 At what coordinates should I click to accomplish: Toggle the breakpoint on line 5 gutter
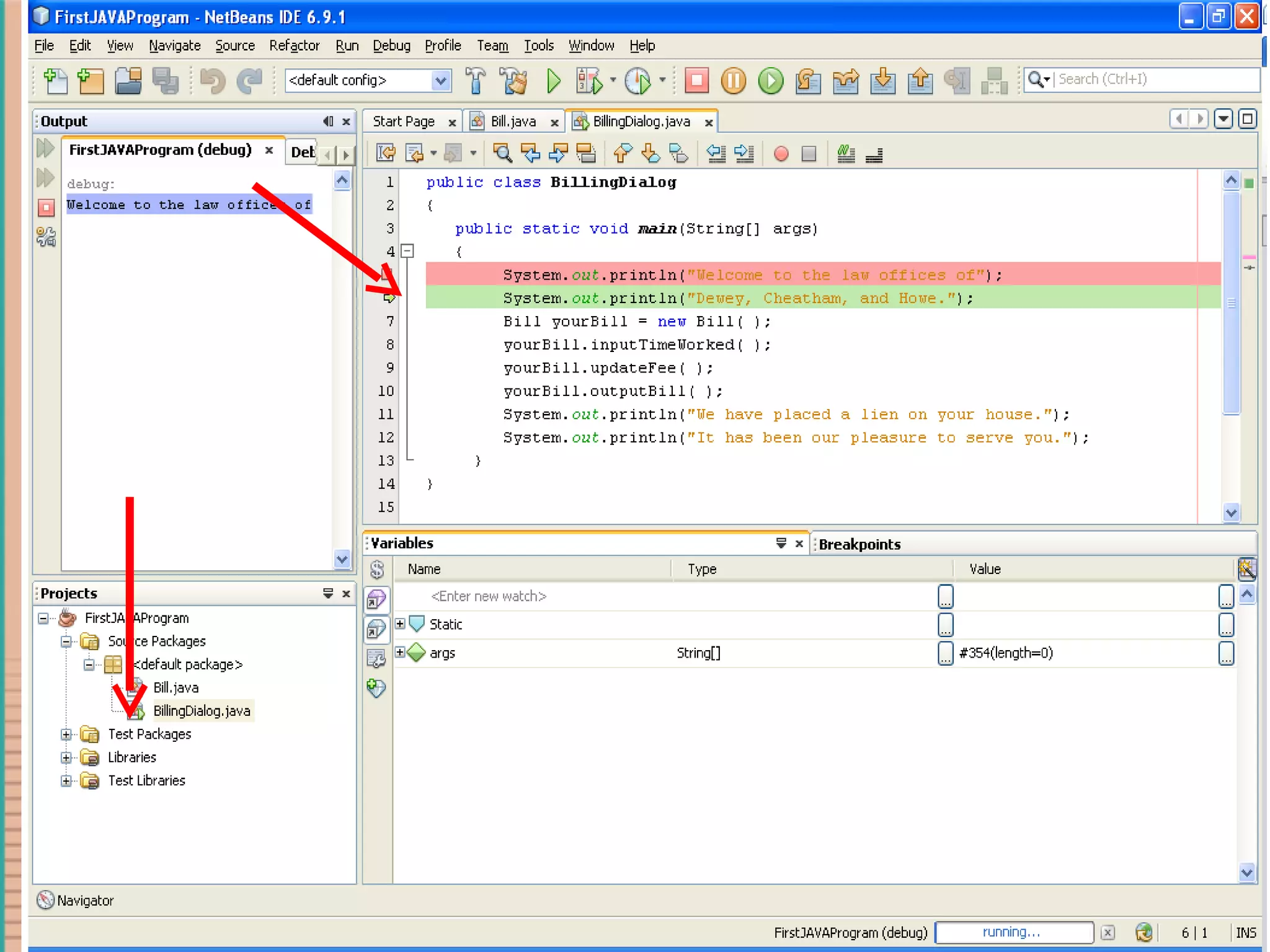[x=388, y=275]
